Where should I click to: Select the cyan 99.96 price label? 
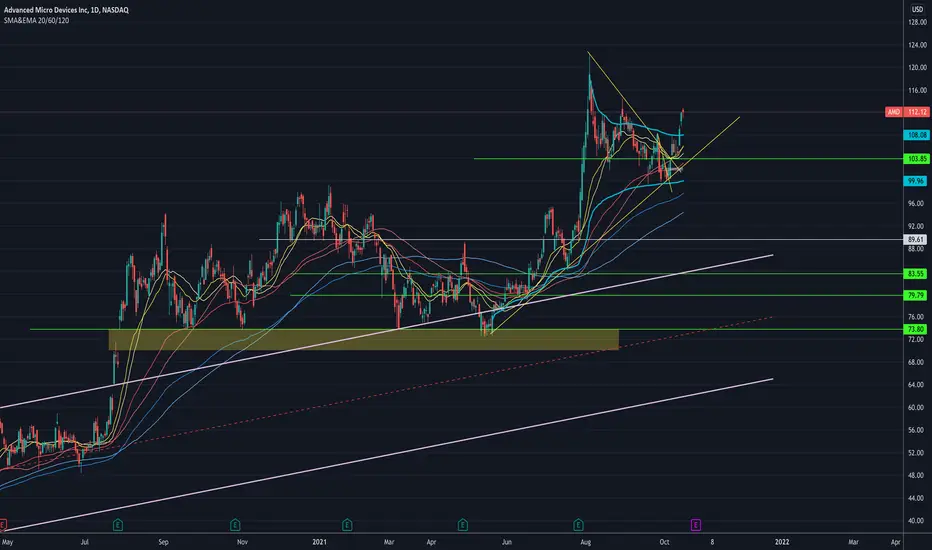coord(916,181)
